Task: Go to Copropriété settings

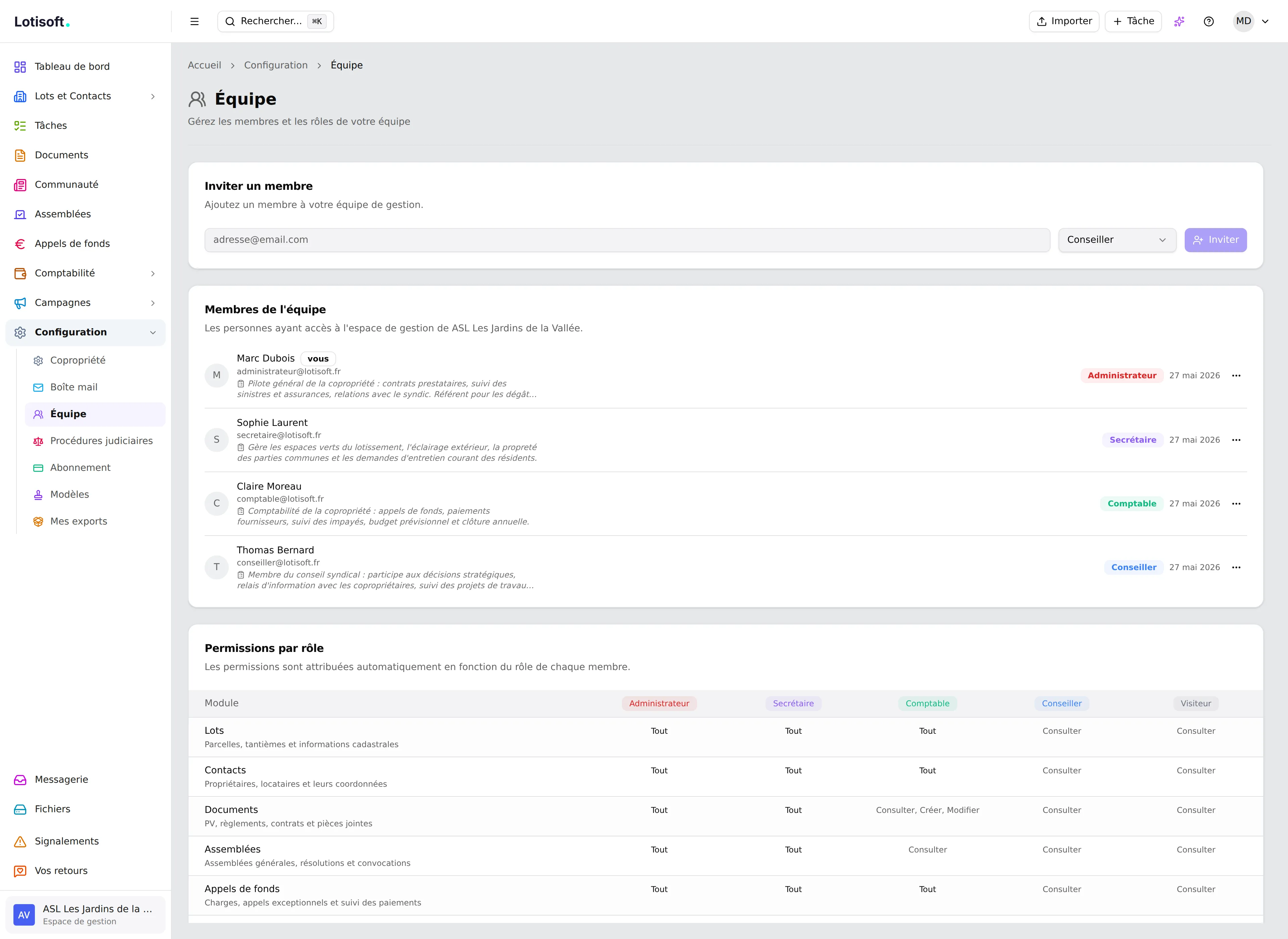Action: 96,361
